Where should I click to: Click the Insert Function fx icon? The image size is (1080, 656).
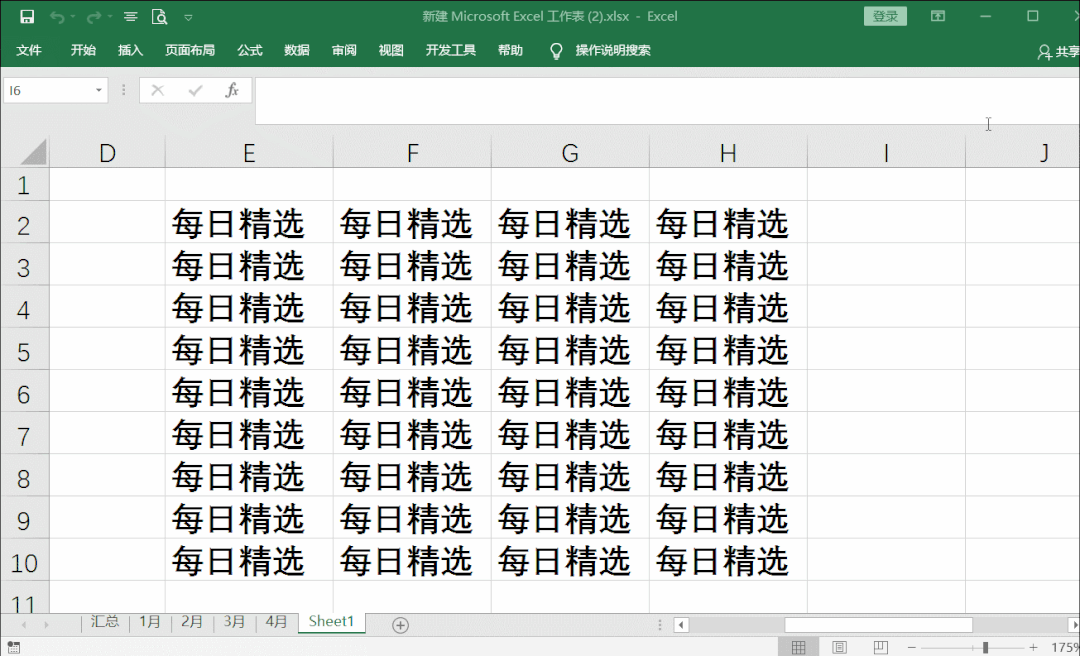click(232, 90)
